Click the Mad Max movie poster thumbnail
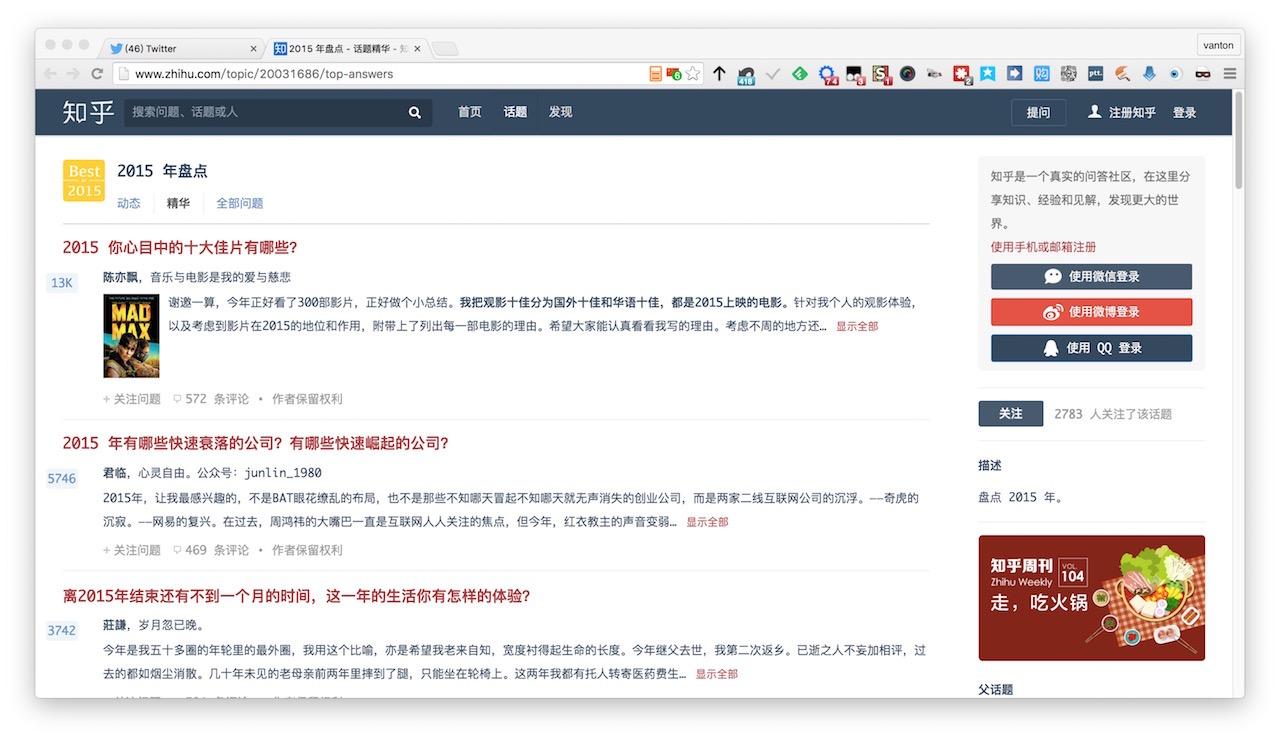1280x740 pixels. tap(131, 336)
